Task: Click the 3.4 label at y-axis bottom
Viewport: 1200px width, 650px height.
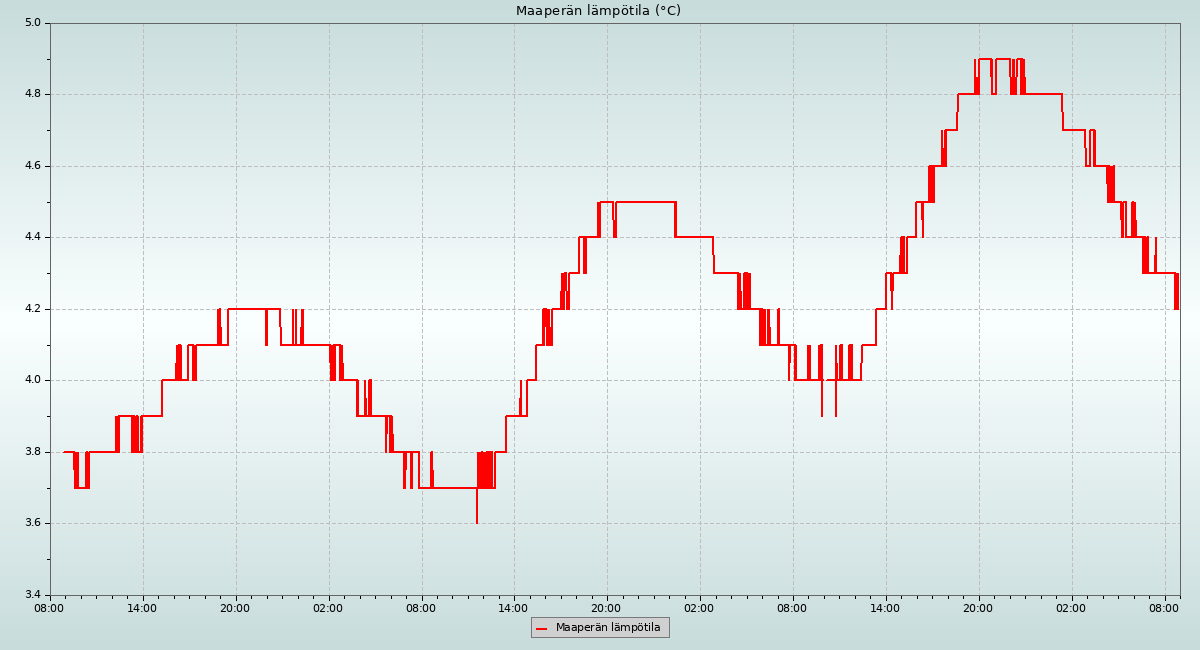Action: (x=31, y=595)
